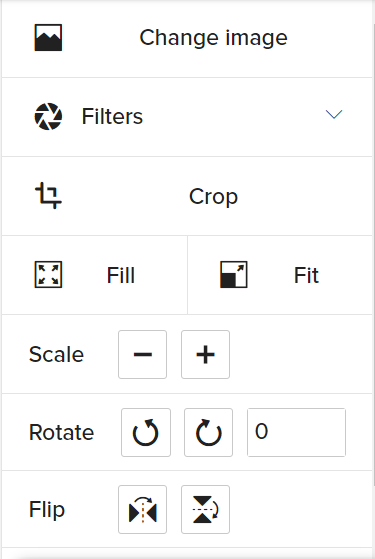The image size is (375, 559).
Task: Click the Change image picture icon
Action: (x=48, y=37)
